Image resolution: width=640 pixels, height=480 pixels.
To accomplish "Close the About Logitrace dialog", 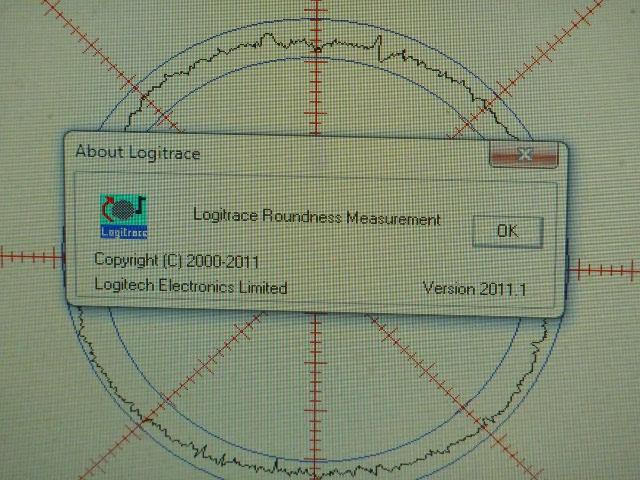I will pos(524,155).
